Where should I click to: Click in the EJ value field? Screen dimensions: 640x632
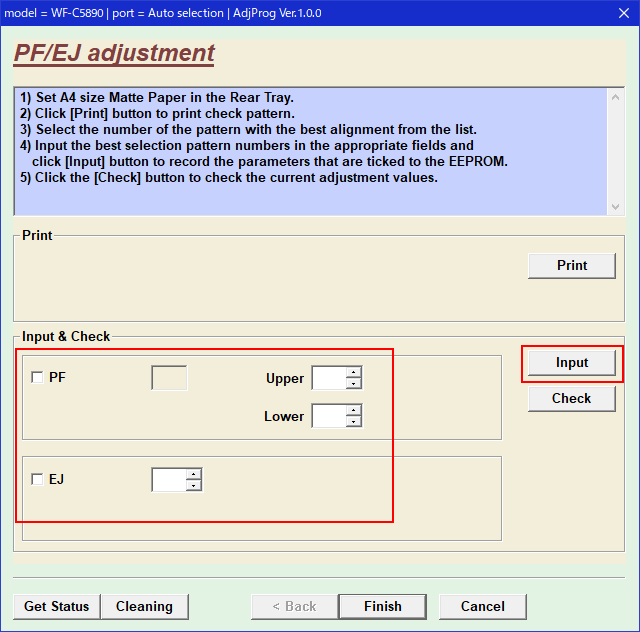click(x=168, y=480)
